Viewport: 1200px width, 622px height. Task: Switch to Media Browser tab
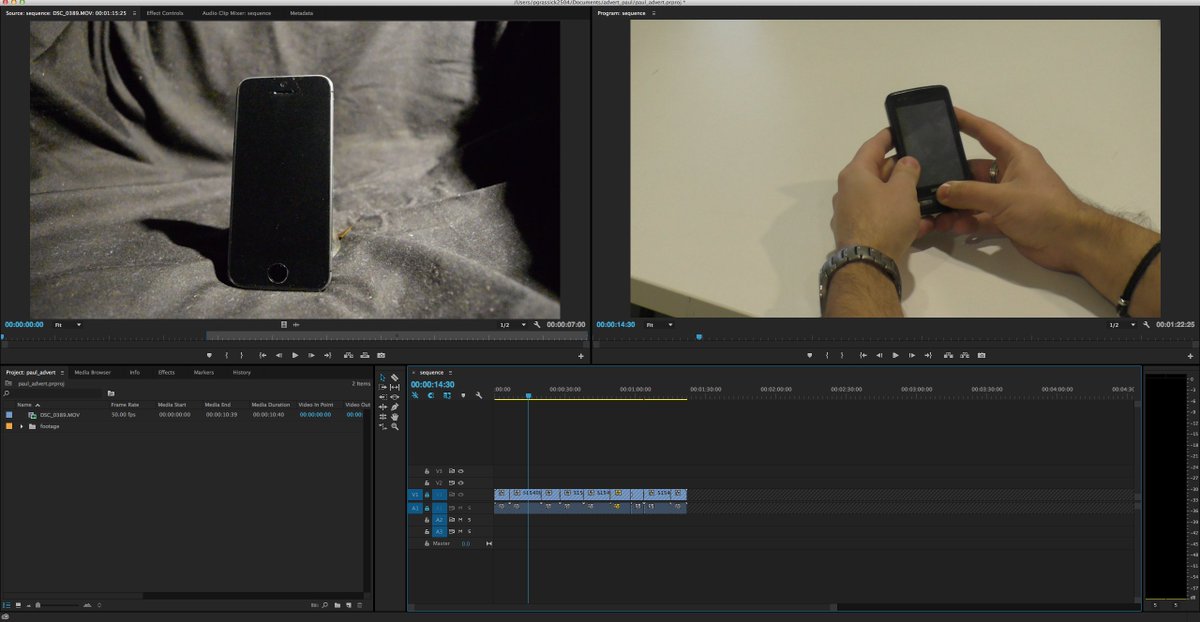pyautogui.click(x=93, y=372)
